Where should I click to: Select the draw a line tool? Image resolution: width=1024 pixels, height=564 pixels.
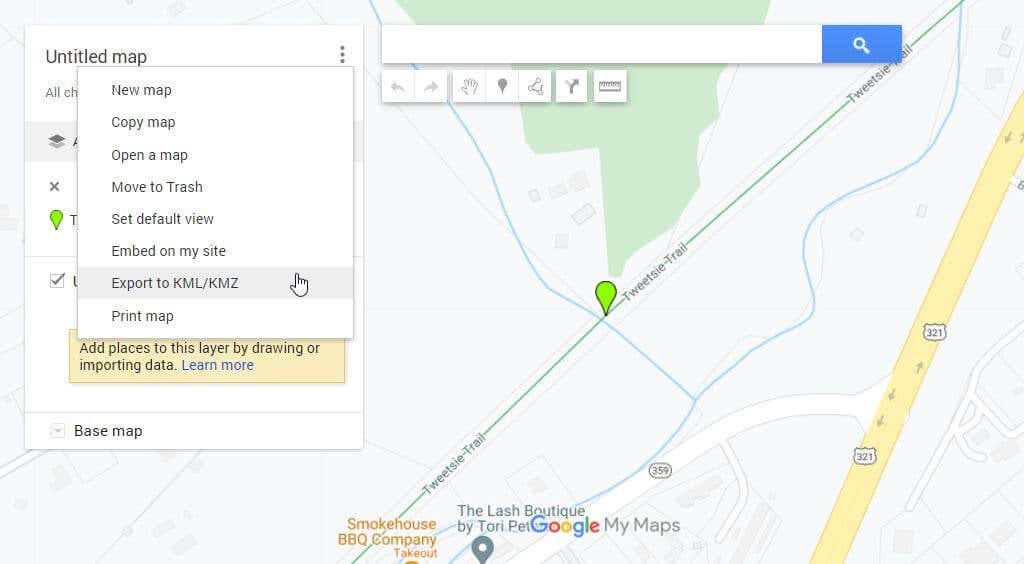point(536,87)
